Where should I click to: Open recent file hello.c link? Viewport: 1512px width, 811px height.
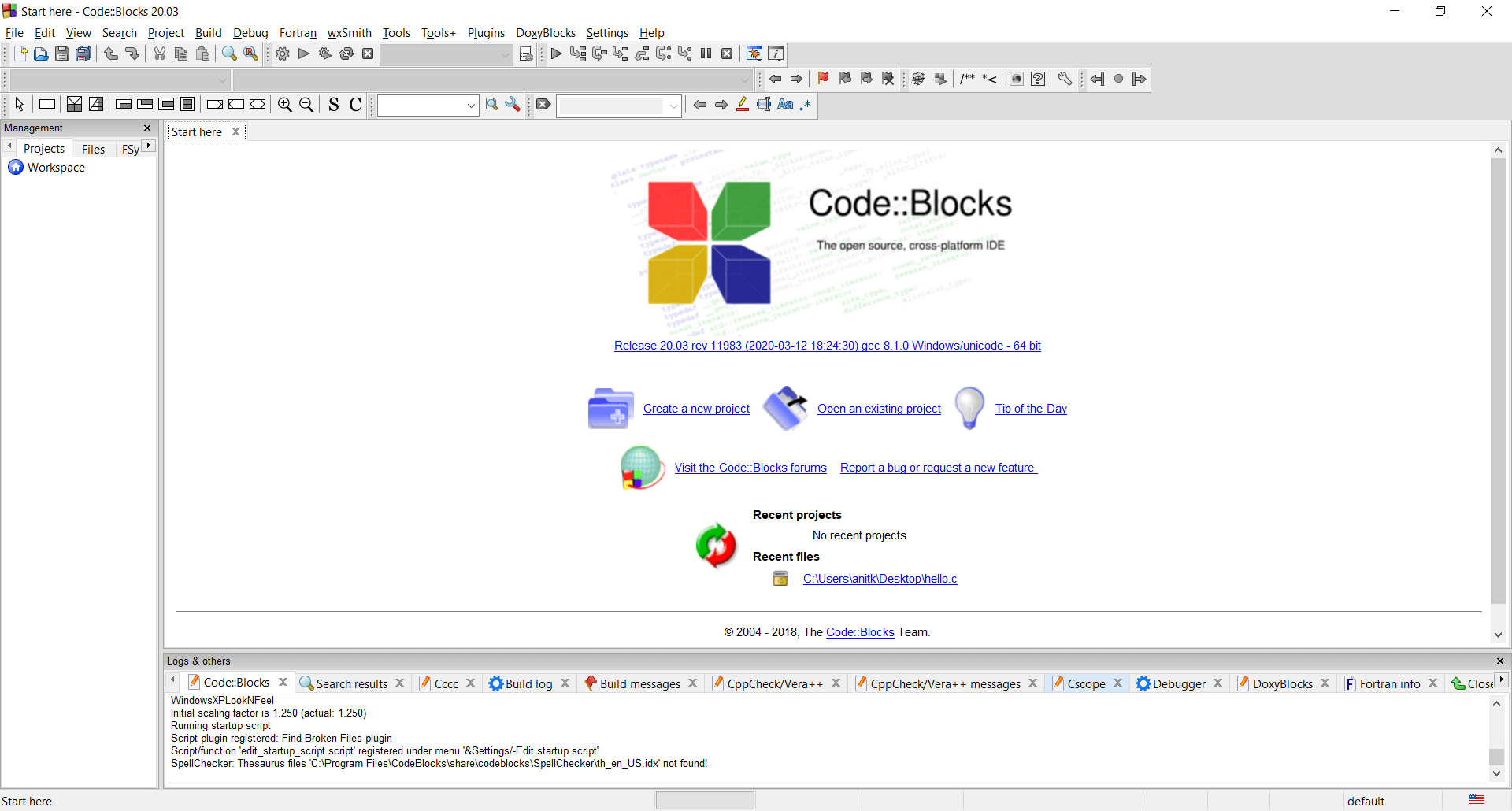pos(880,579)
